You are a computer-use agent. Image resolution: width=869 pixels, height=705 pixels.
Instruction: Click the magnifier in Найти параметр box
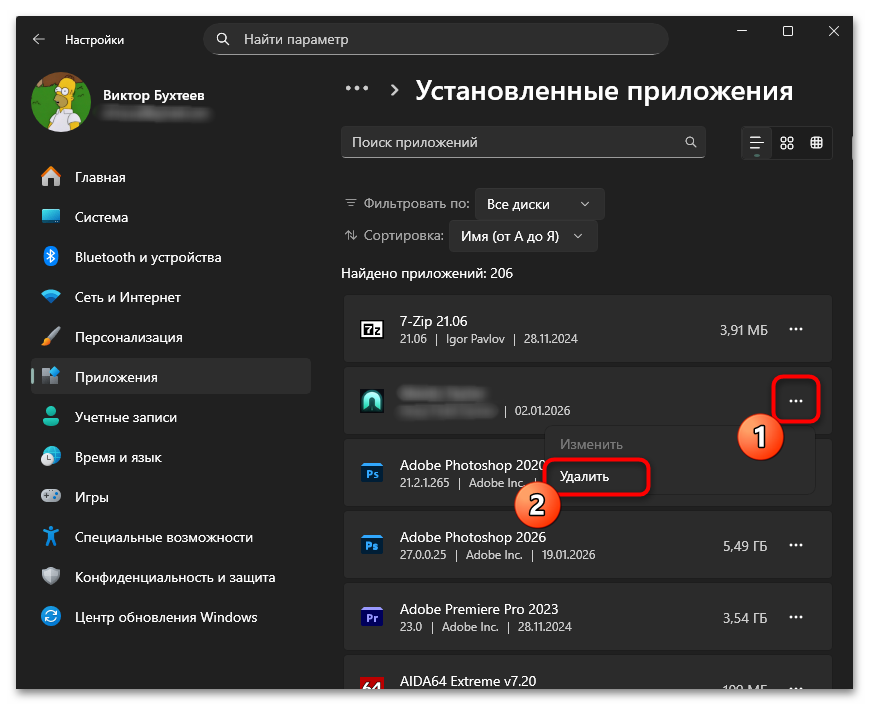tap(223, 39)
